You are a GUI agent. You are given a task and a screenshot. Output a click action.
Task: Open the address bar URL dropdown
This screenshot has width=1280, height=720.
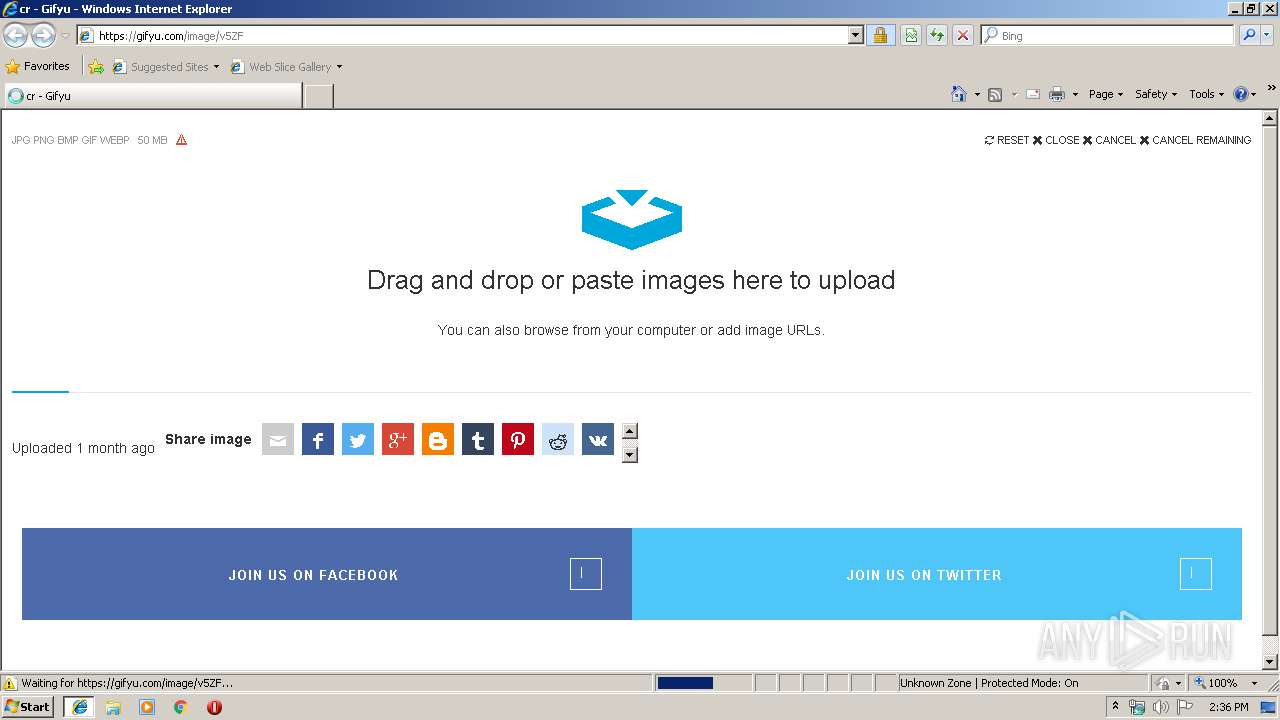click(x=855, y=35)
